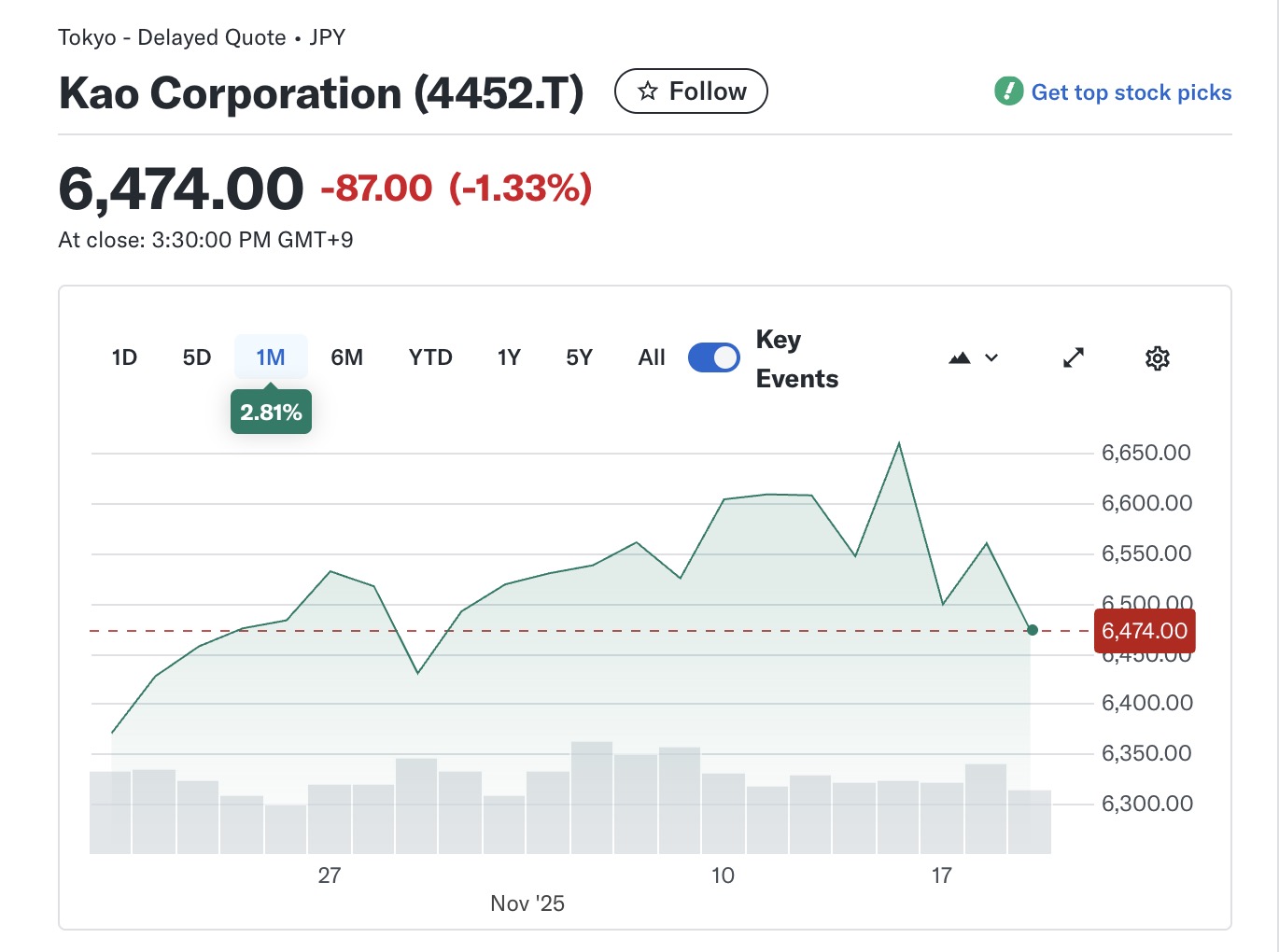
Task: Select the 1M time range
Action: point(271,358)
